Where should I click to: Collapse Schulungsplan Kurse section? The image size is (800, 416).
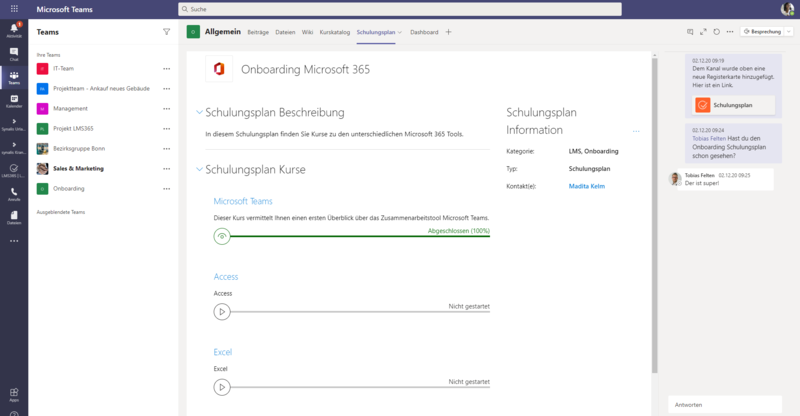click(199, 169)
